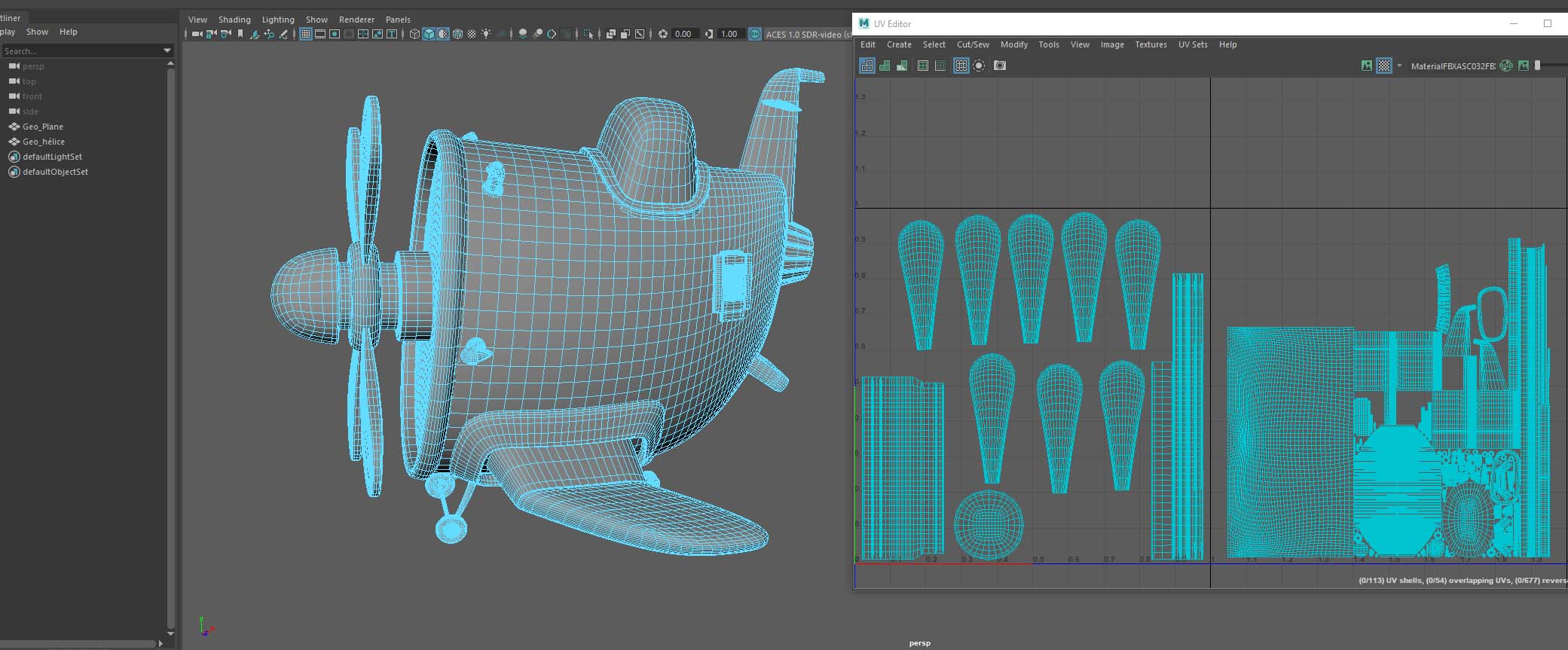Click the Geo_Plane mesh icon in Outliner
The image size is (1568, 650).
pyautogui.click(x=14, y=127)
